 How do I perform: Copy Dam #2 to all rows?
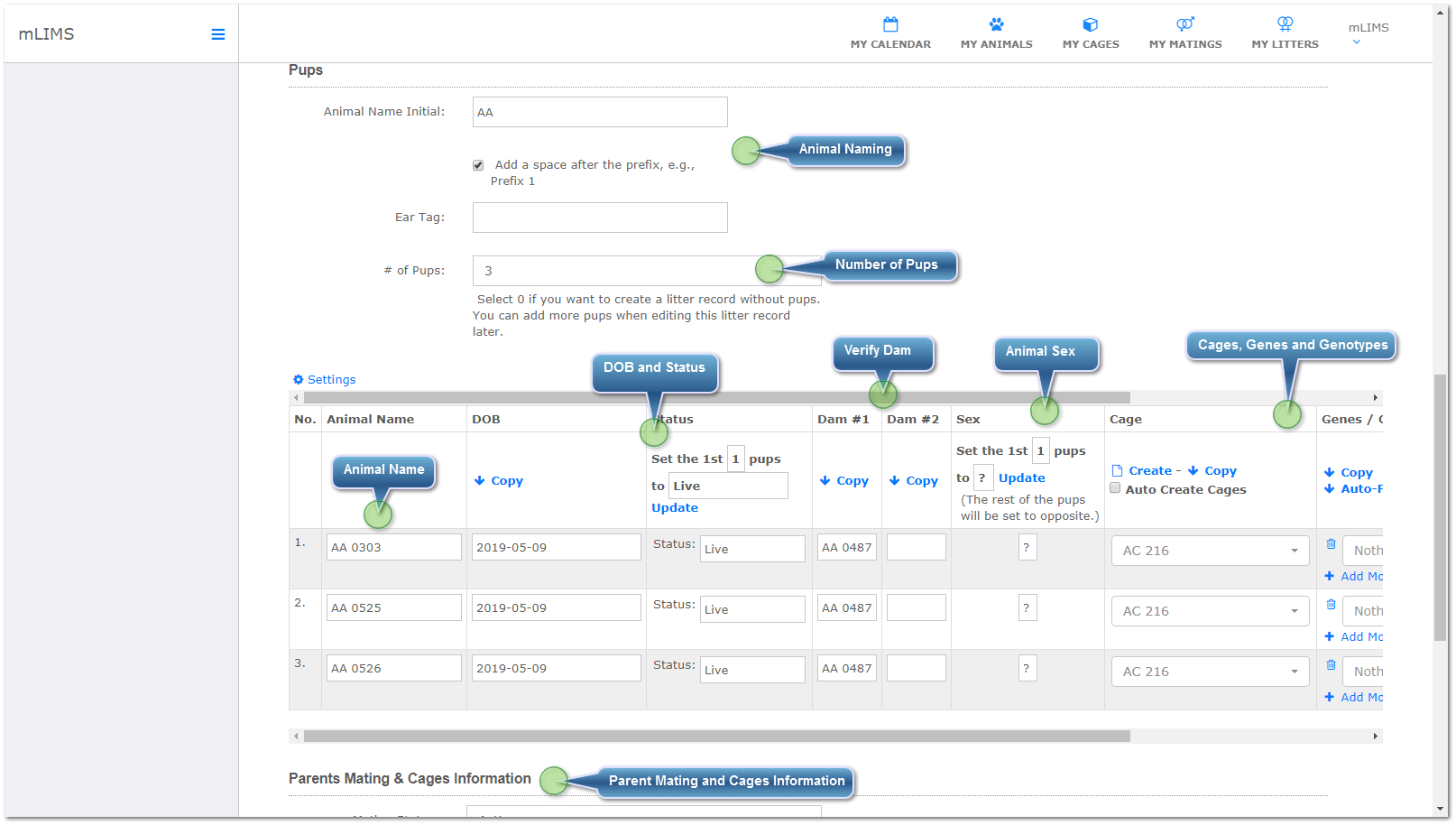coord(914,481)
